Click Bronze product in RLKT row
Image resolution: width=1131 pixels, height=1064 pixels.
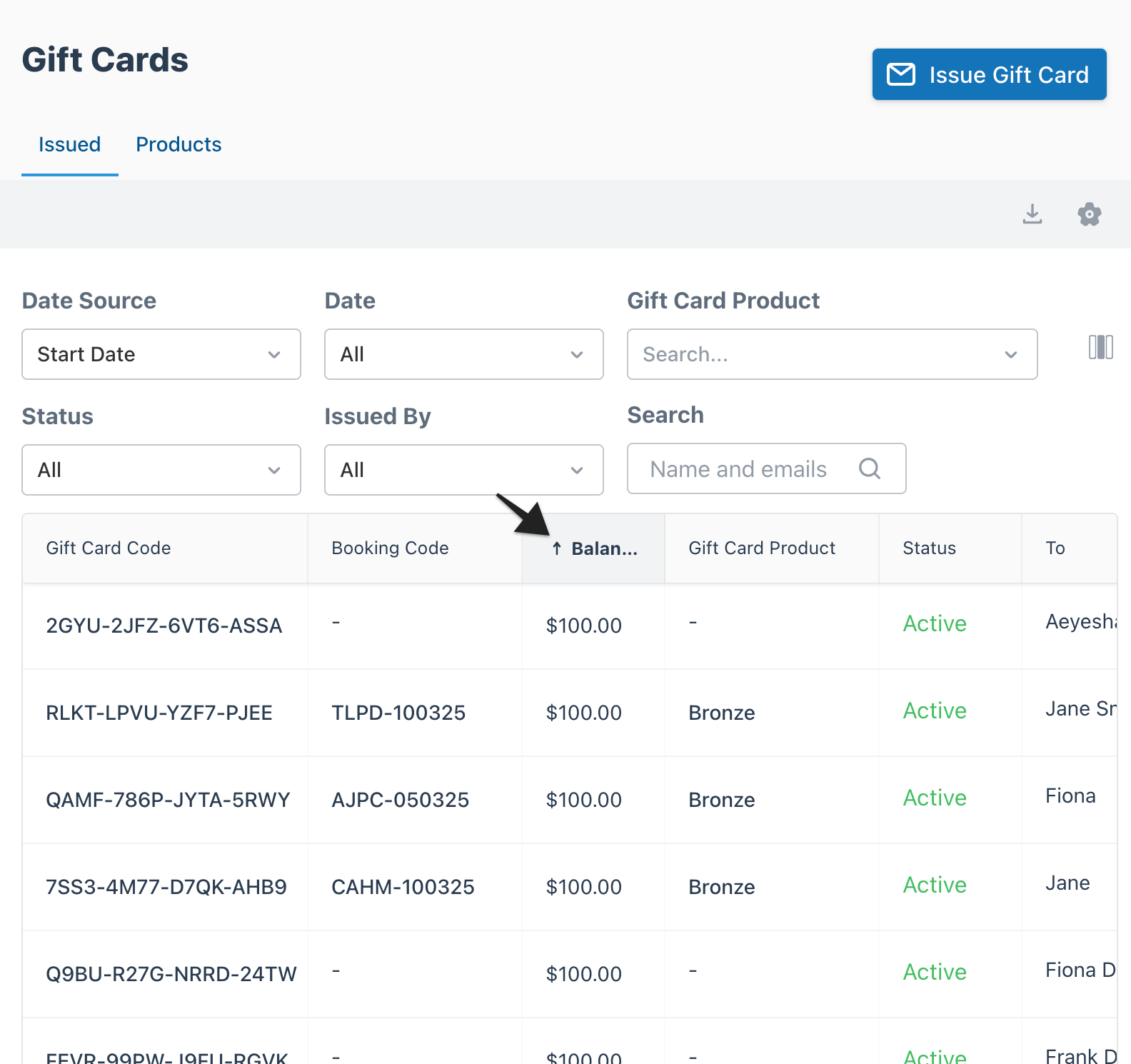click(722, 713)
